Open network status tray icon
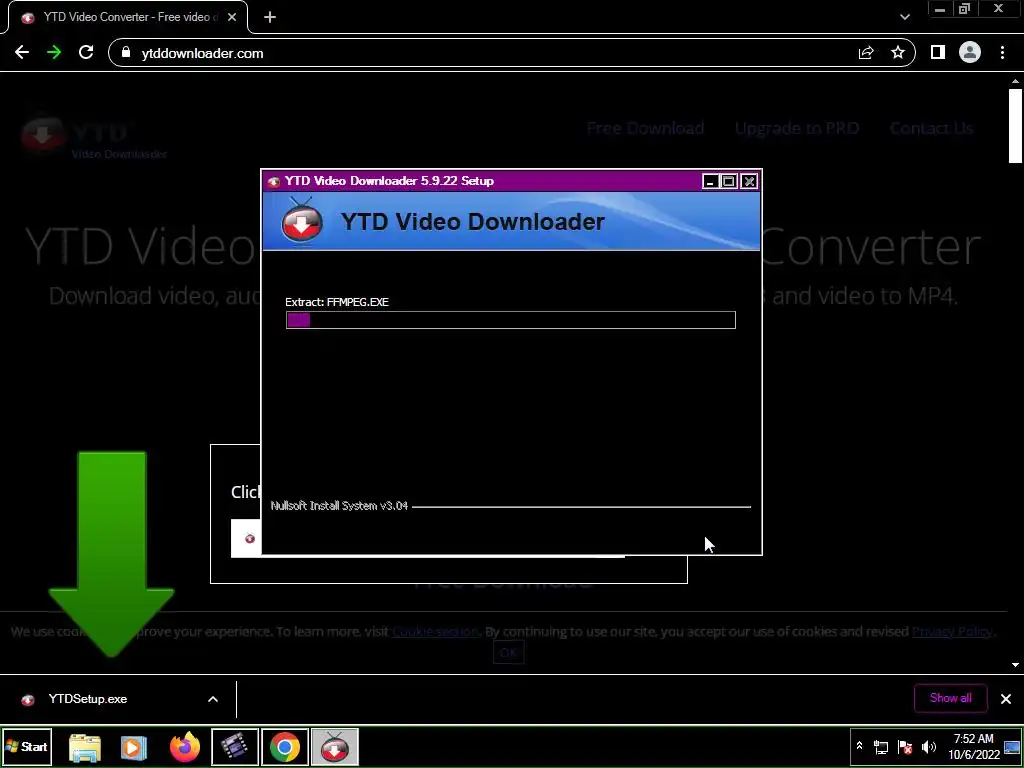 (x=881, y=747)
